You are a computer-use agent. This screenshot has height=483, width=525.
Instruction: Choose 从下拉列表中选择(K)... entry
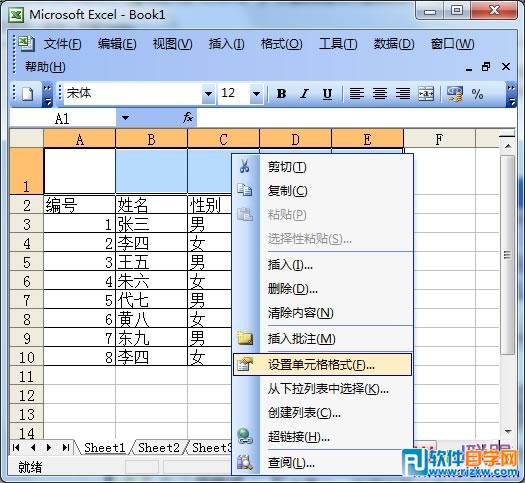[x=322, y=389]
